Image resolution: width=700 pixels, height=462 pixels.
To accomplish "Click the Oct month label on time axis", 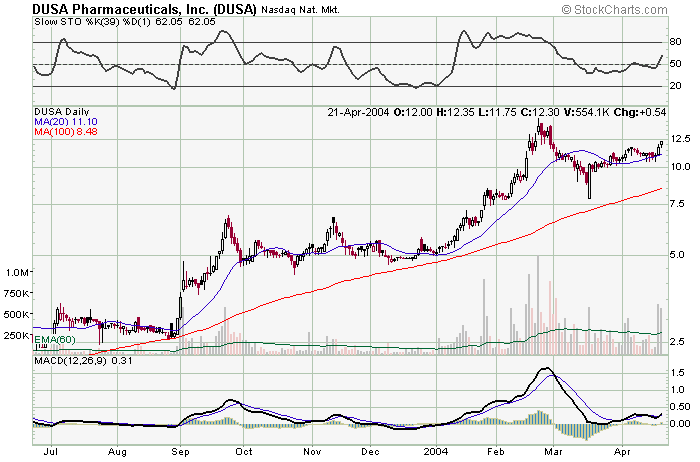I will pyautogui.click(x=244, y=452).
